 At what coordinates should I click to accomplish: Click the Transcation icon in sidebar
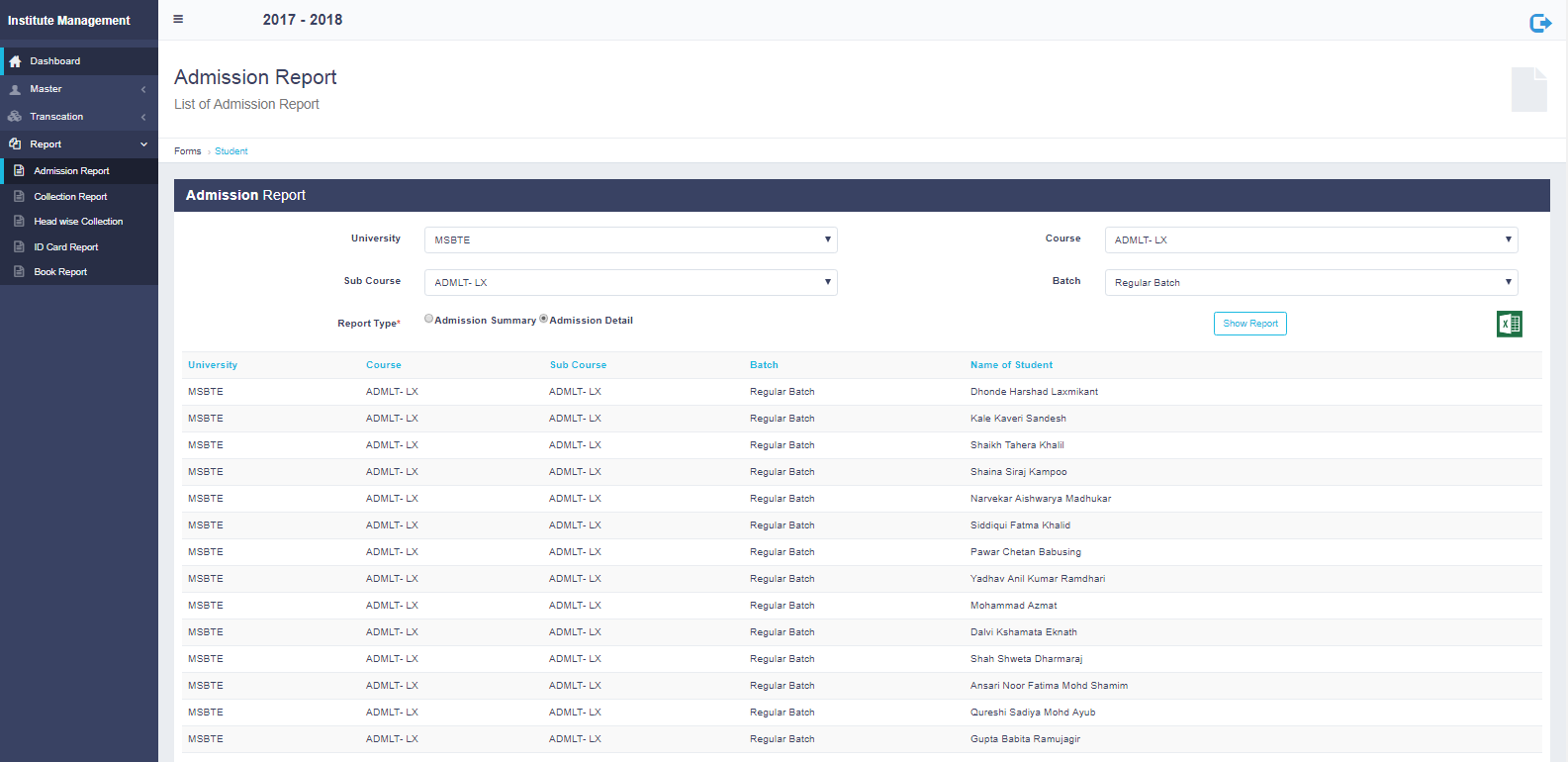[x=15, y=117]
